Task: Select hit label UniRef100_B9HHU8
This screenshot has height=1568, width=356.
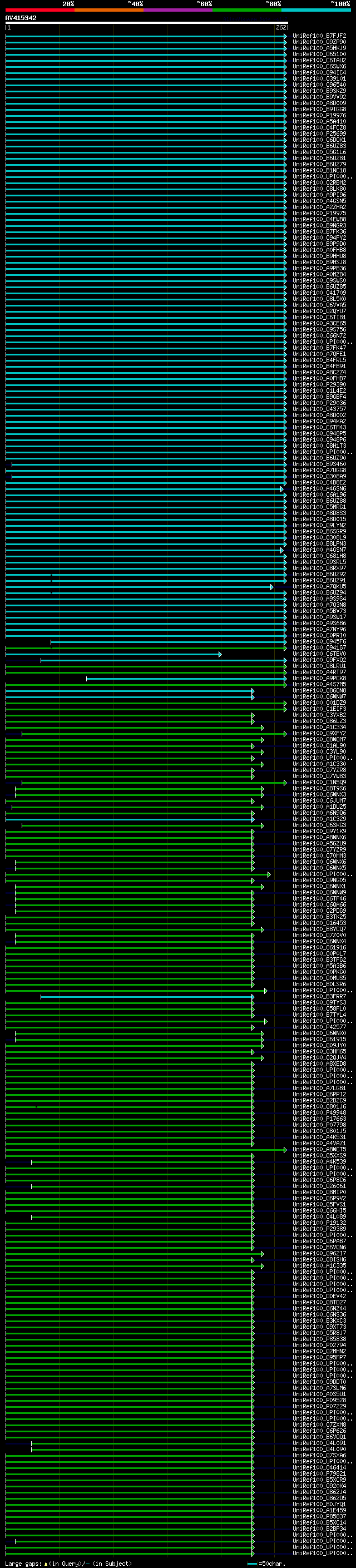Action: tap(319, 256)
